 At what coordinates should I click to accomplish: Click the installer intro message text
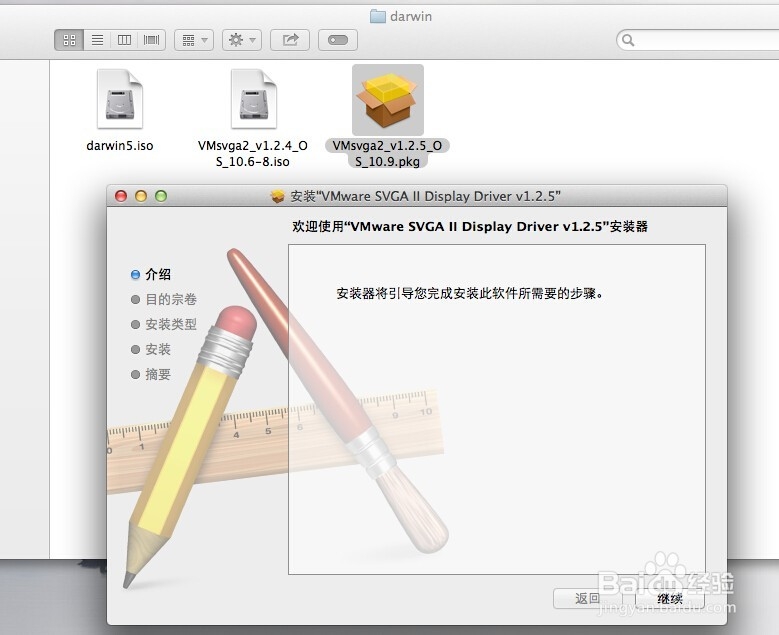(470, 294)
